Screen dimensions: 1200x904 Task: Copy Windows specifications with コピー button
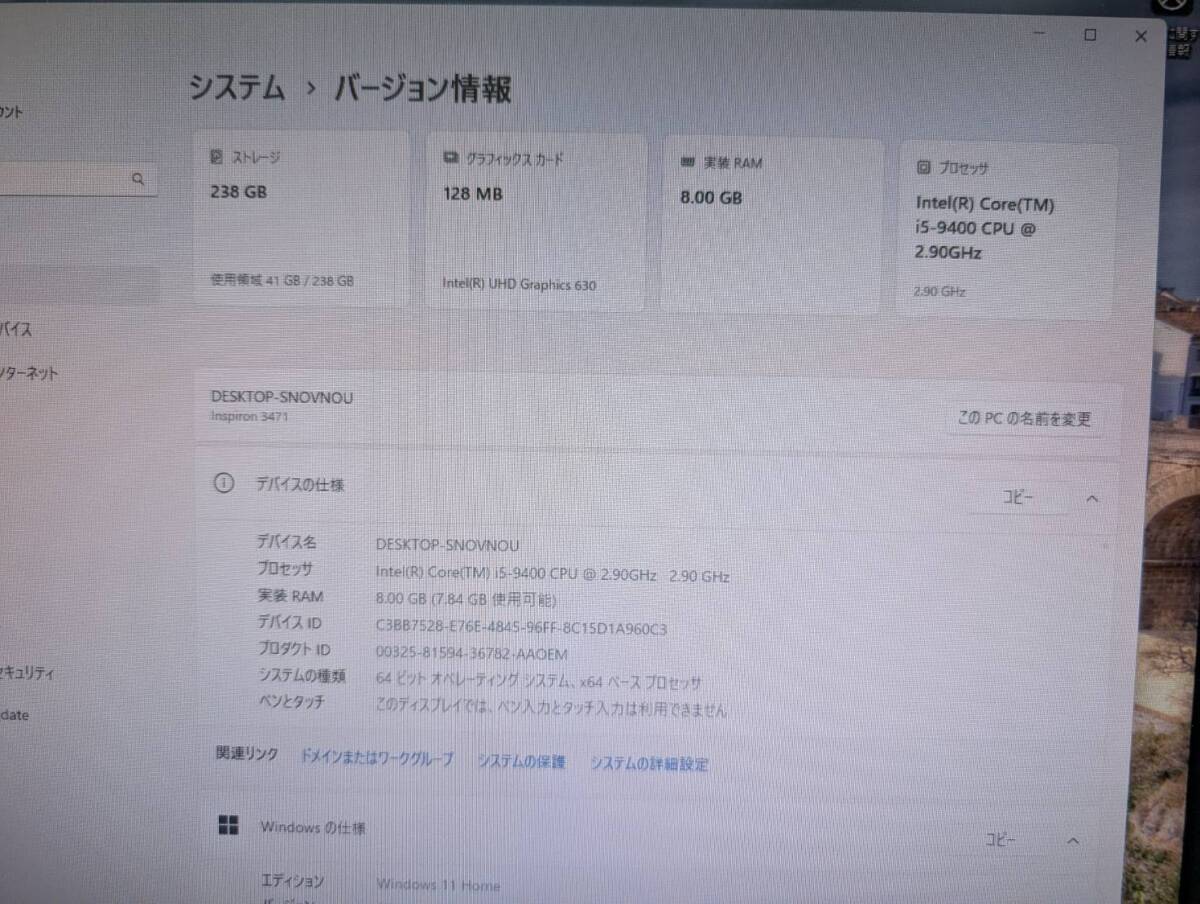(1001, 840)
